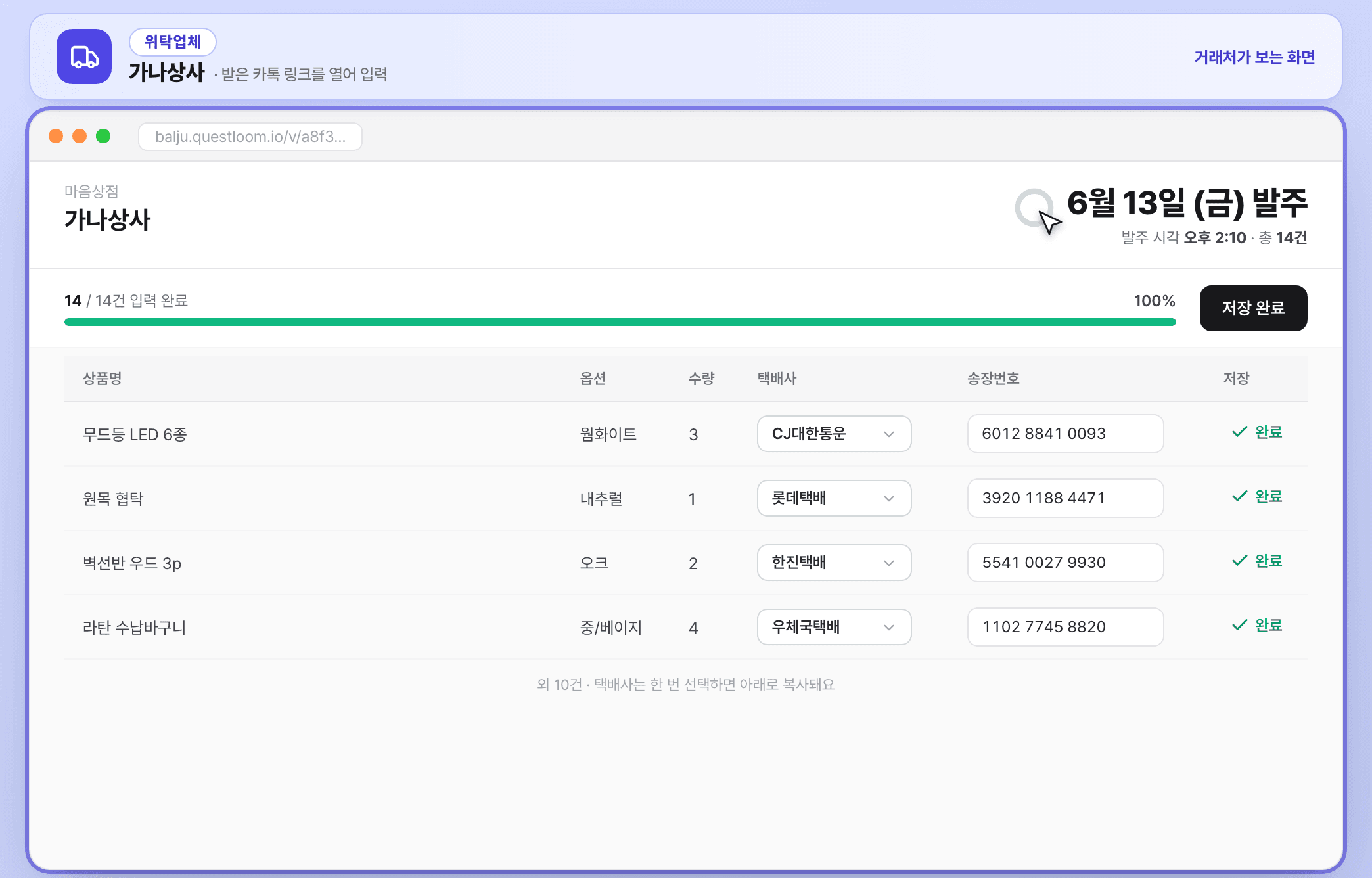Click tracking number field 1102 7745 8820
Viewport: 1372px width, 878px height.
click(1065, 627)
